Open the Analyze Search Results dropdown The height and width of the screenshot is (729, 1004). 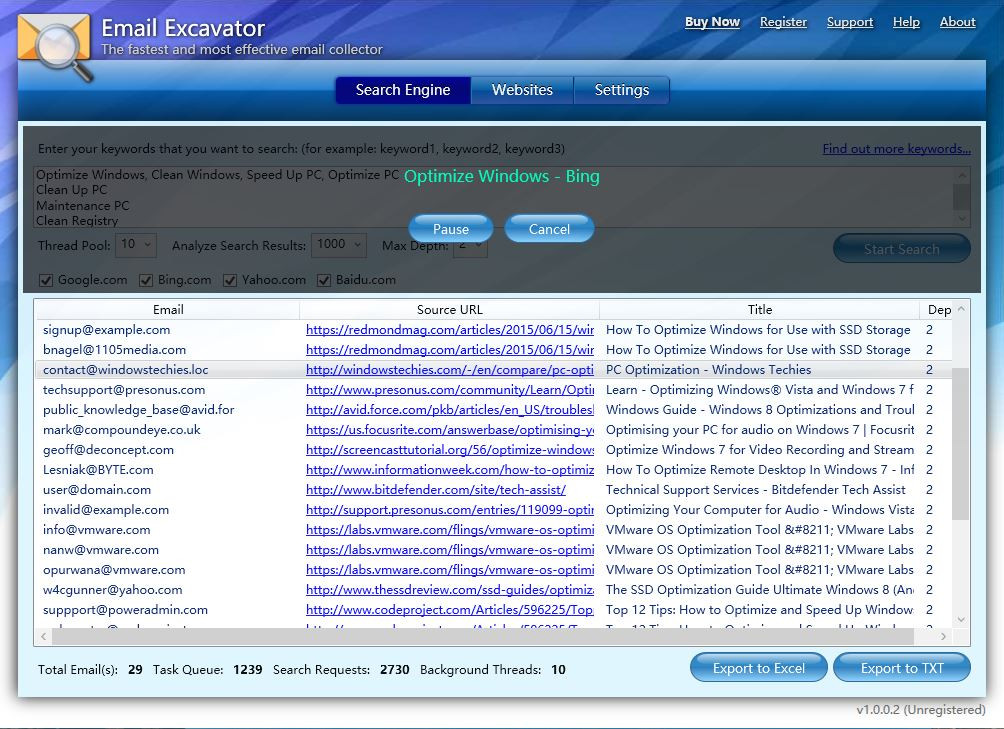tap(339, 244)
